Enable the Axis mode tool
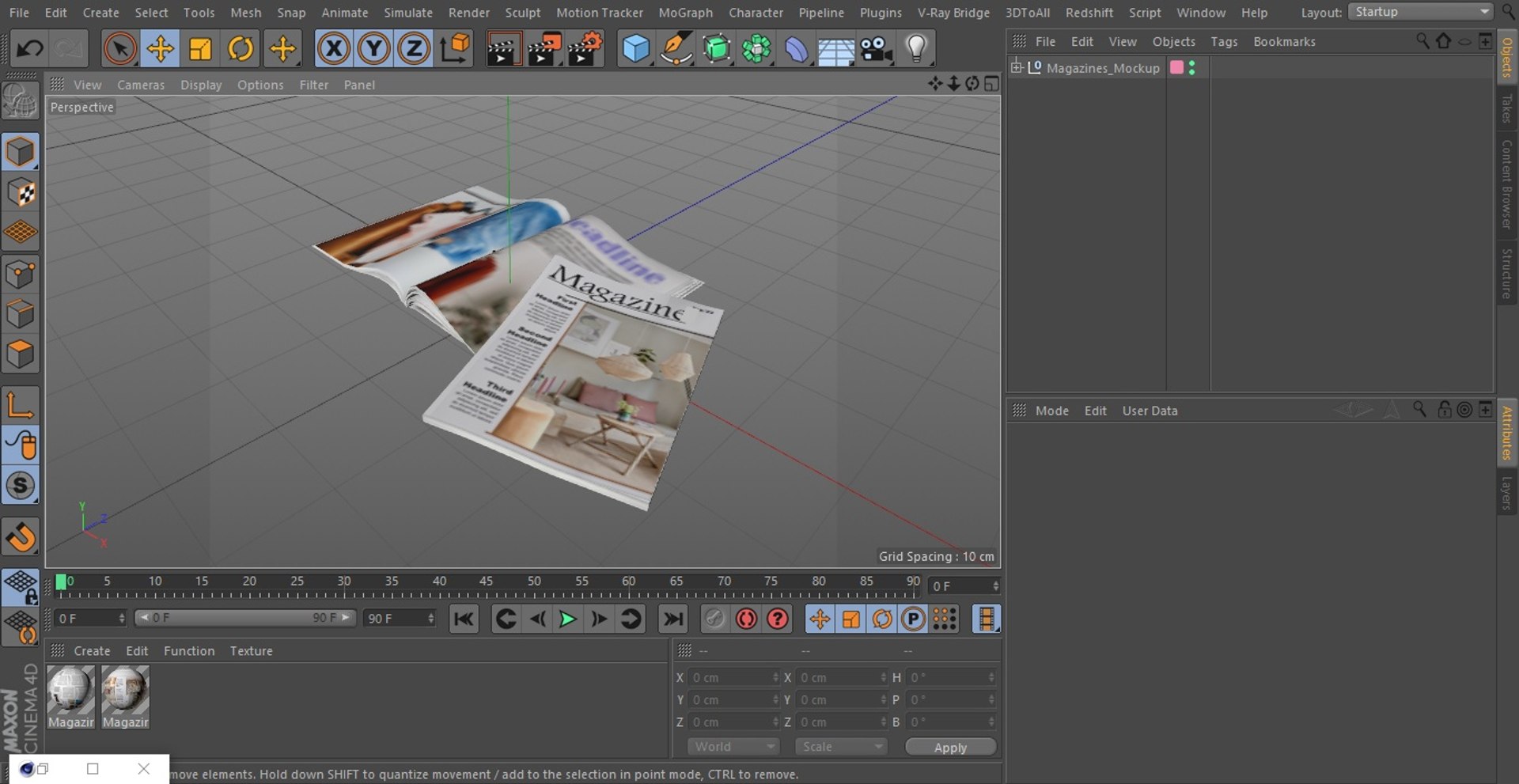Image resolution: width=1519 pixels, height=784 pixels. click(21, 405)
